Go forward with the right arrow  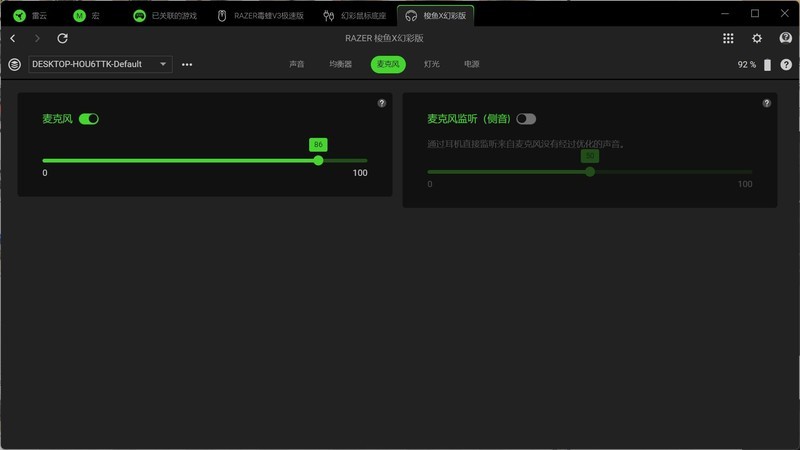point(37,38)
